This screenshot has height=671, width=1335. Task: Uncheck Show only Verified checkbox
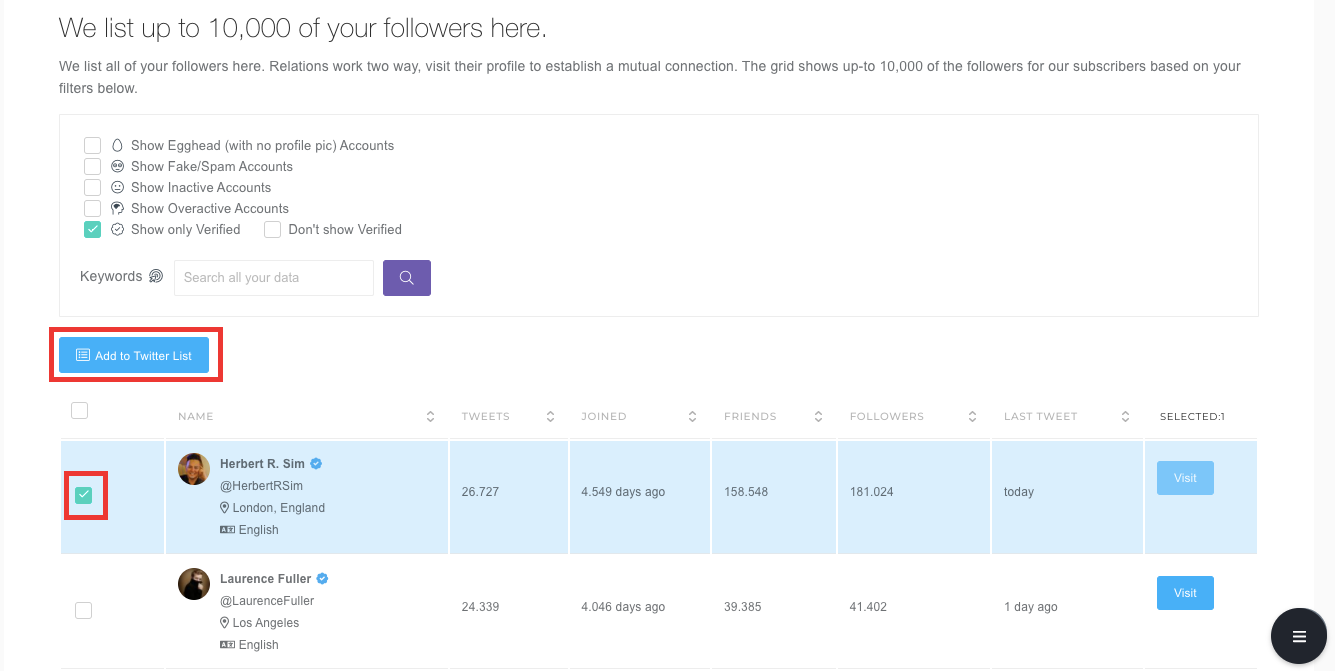tap(92, 229)
